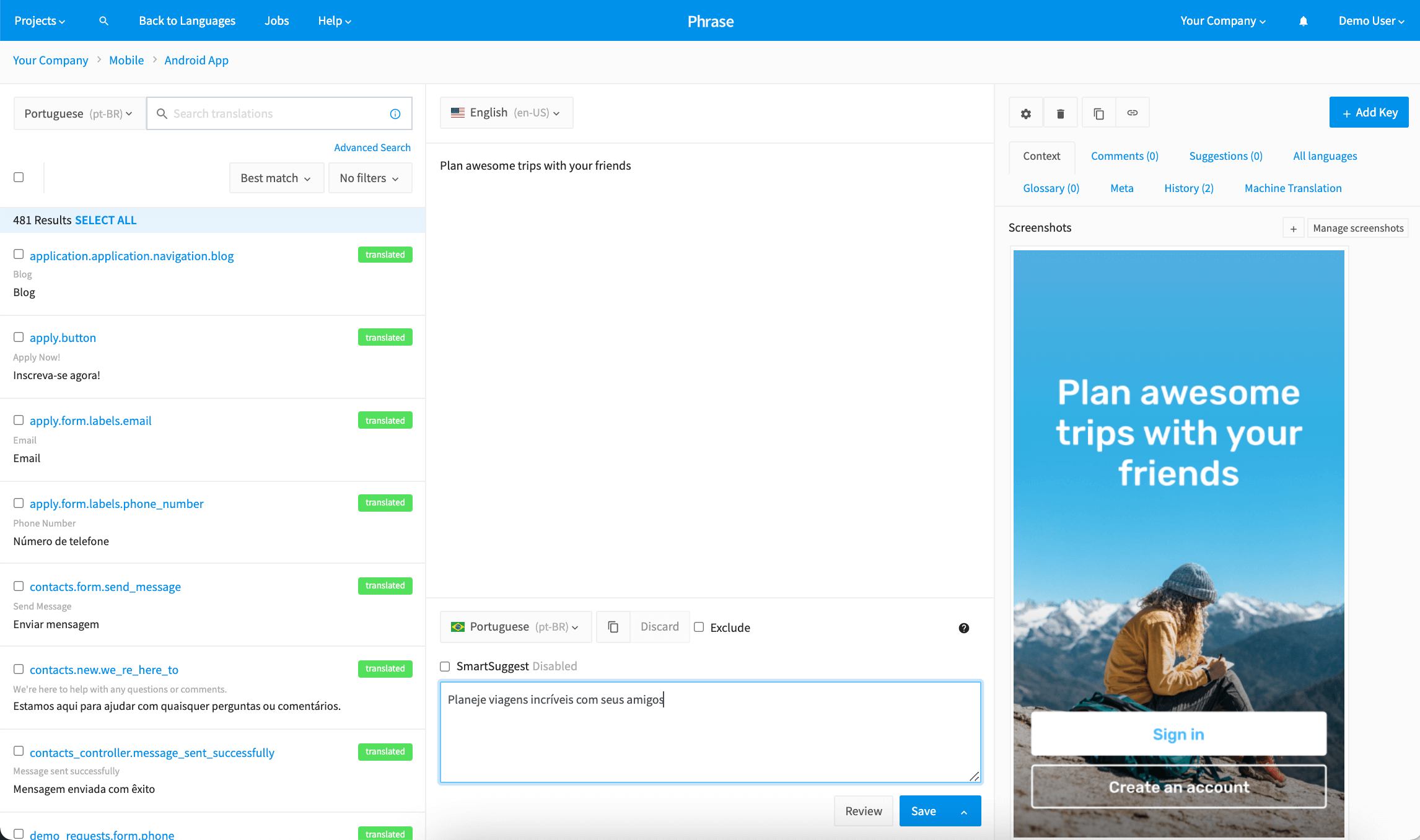Open the app screenshot thumbnail
This screenshot has width=1420, height=840.
point(1178,544)
